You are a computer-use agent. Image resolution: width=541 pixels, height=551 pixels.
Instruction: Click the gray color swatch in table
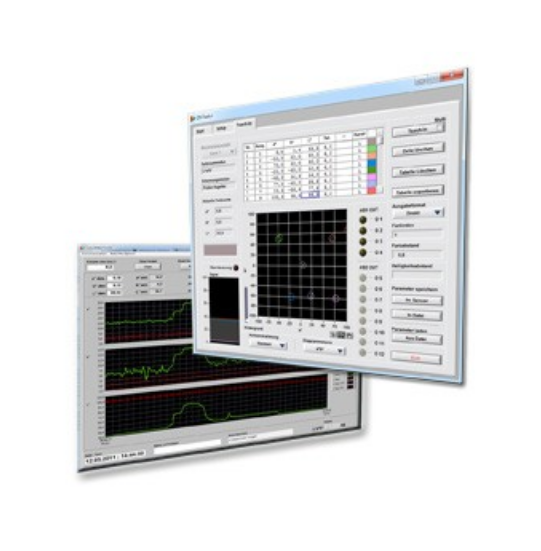pyautogui.click(x=372, y=141)
